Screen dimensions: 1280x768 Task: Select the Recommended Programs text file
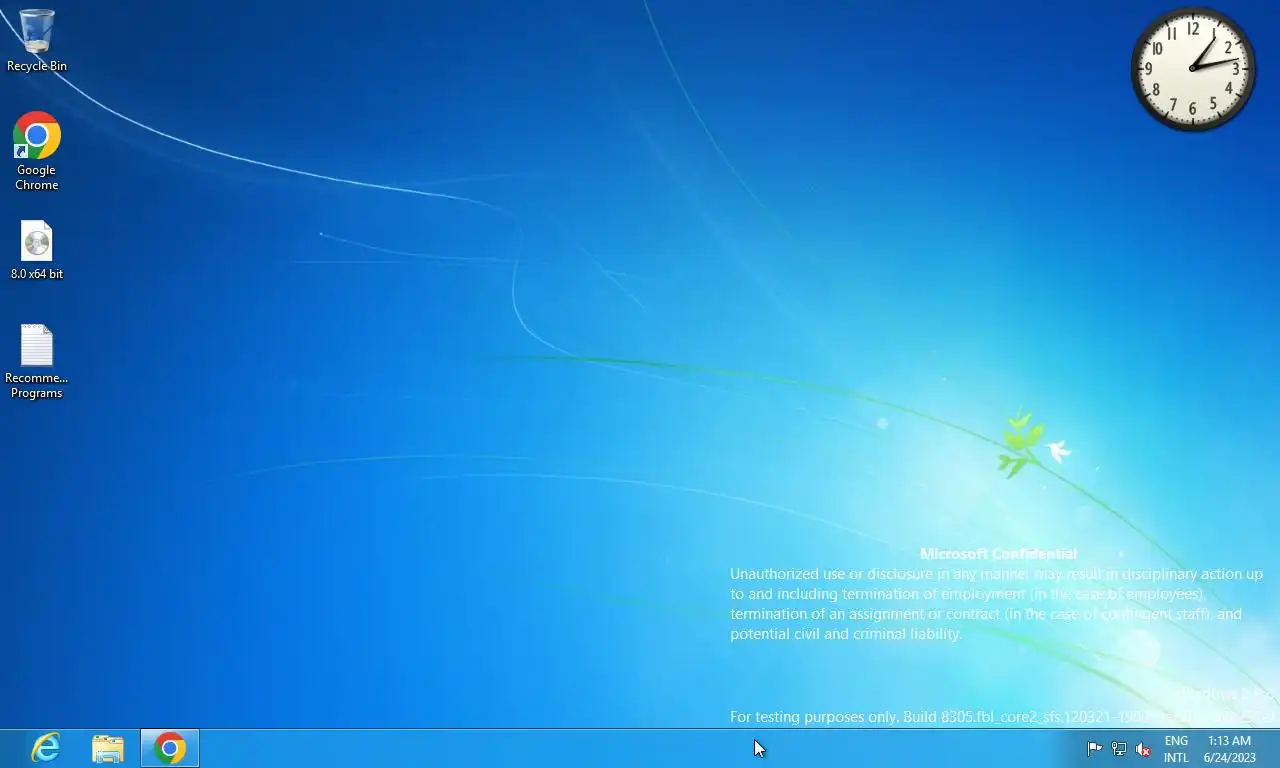(x=37, y=362)
